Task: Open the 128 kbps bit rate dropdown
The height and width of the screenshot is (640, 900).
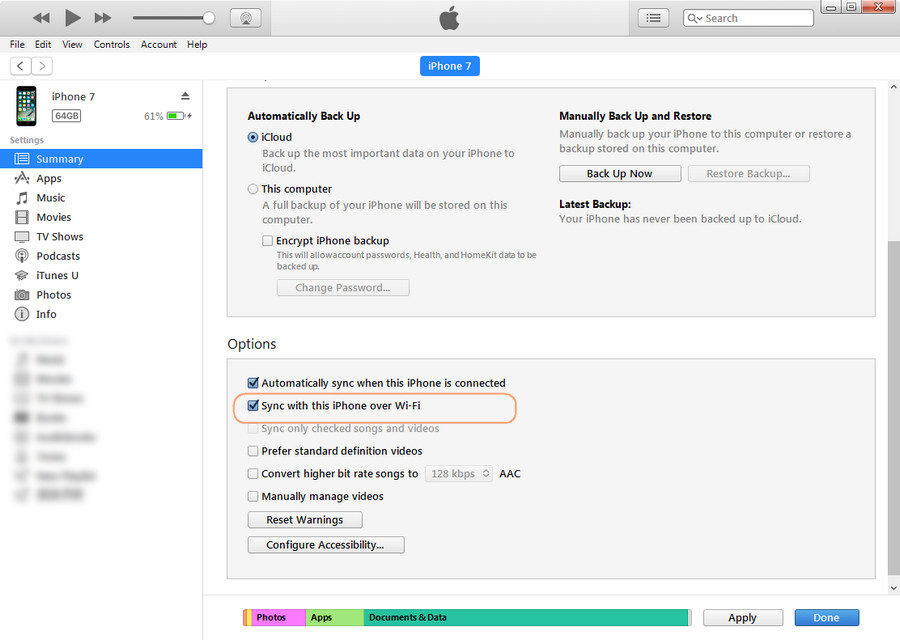Action: pos(459,474)
